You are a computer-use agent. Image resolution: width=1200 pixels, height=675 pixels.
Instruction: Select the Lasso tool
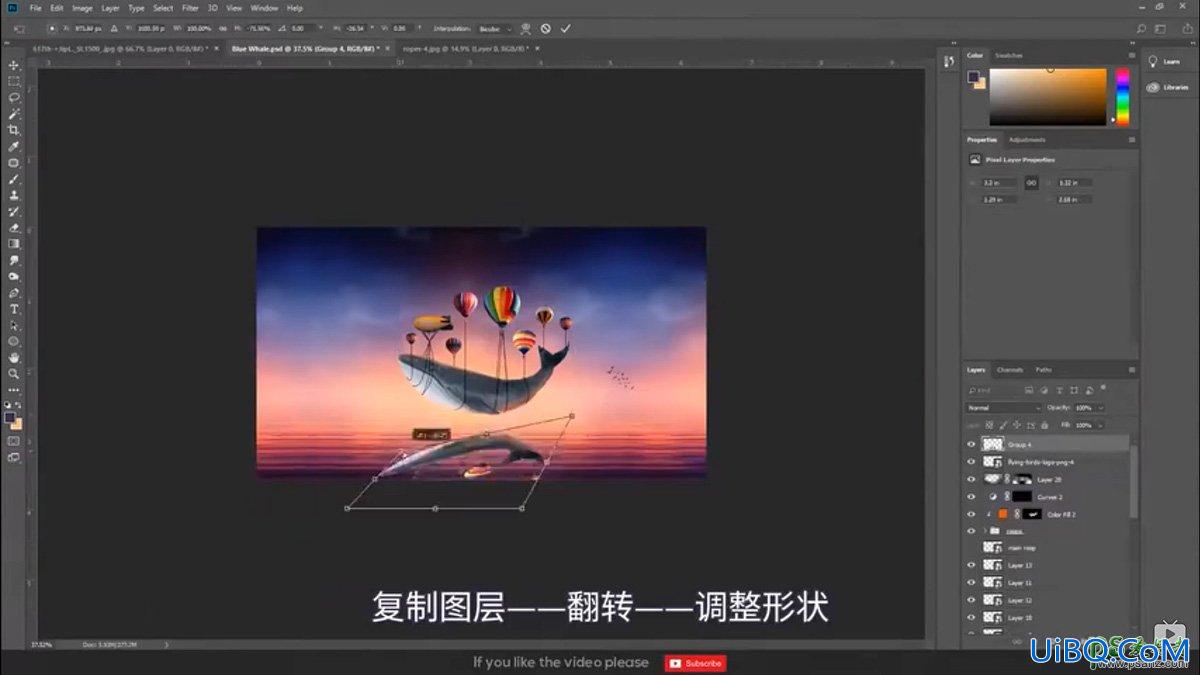[x=14, y=98]
